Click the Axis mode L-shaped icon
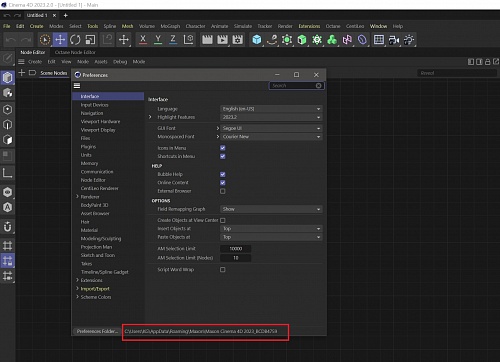 7,173
